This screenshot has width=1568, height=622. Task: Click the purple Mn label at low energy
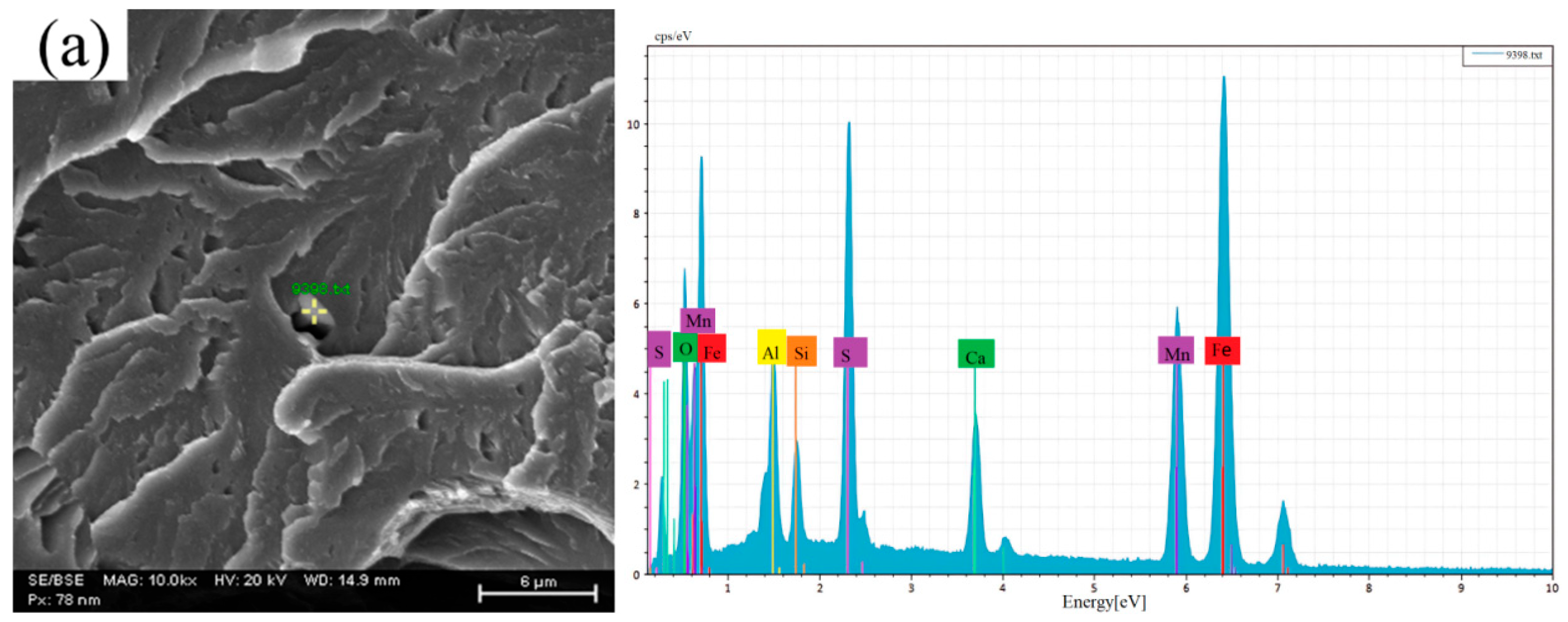[697, 320]
